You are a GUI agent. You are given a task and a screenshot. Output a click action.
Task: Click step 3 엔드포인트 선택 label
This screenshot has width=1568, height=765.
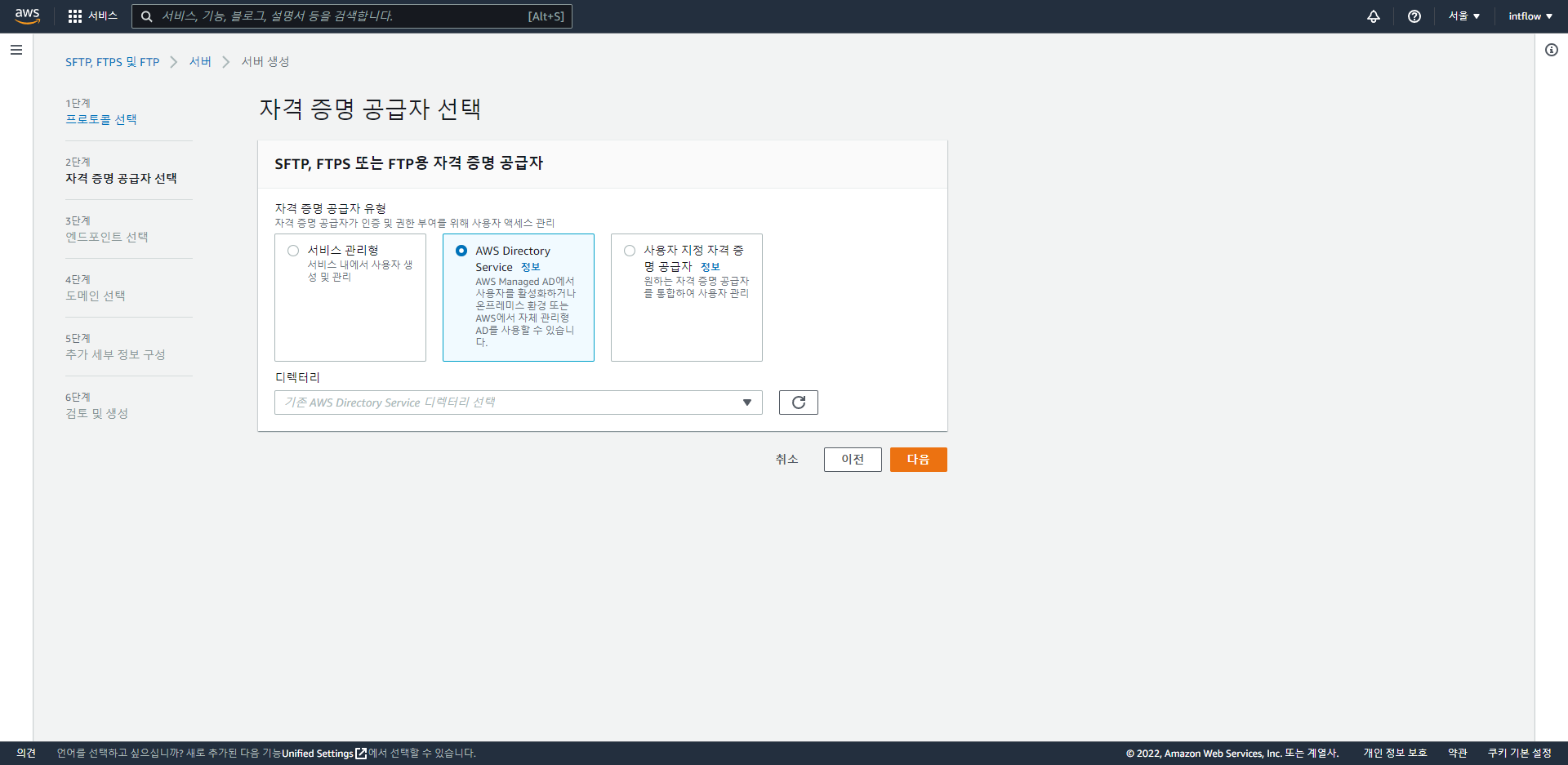tap(107, 237)
